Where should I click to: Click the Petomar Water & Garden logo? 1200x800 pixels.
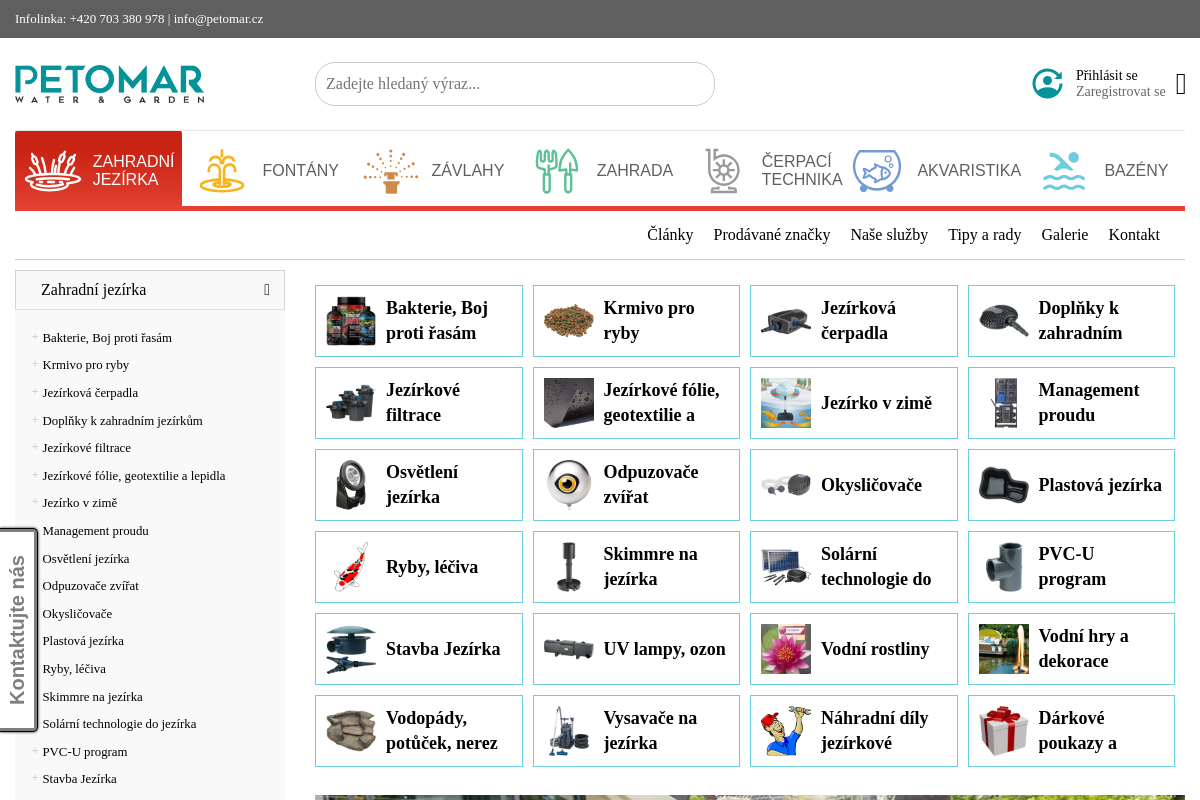110,84
